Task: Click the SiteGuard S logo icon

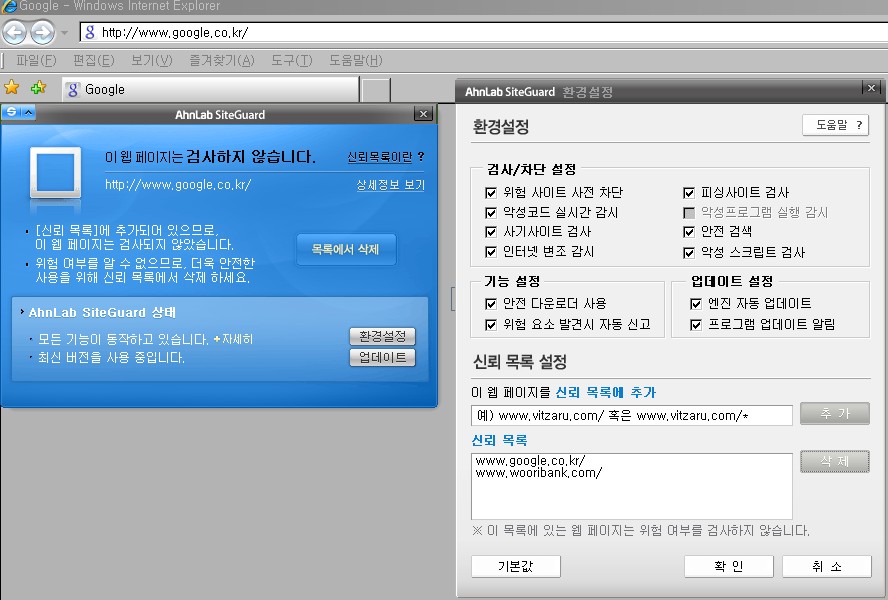Action: point(11,112)
